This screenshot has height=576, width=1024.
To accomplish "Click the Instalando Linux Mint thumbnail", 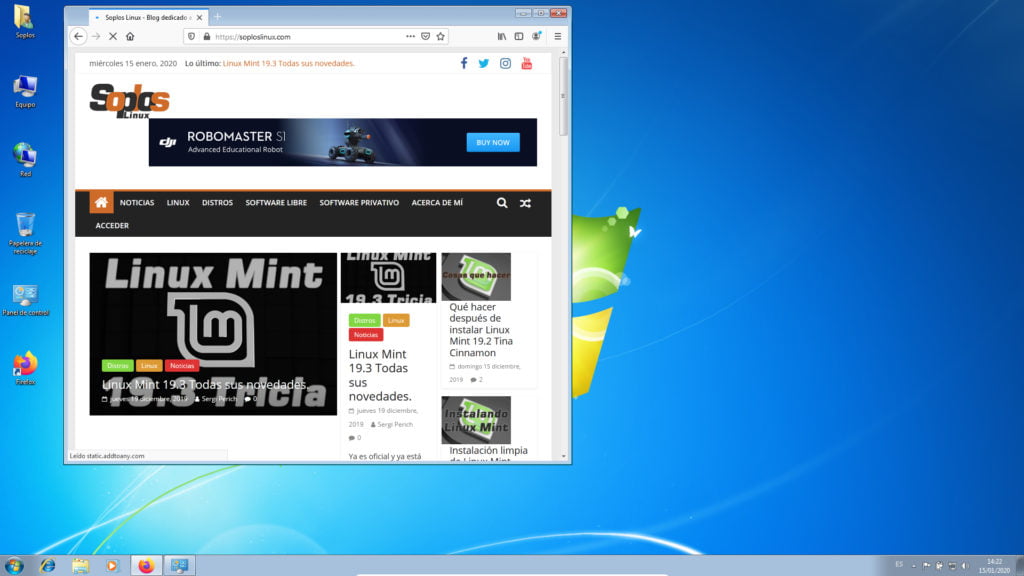I will coord(476,420).
